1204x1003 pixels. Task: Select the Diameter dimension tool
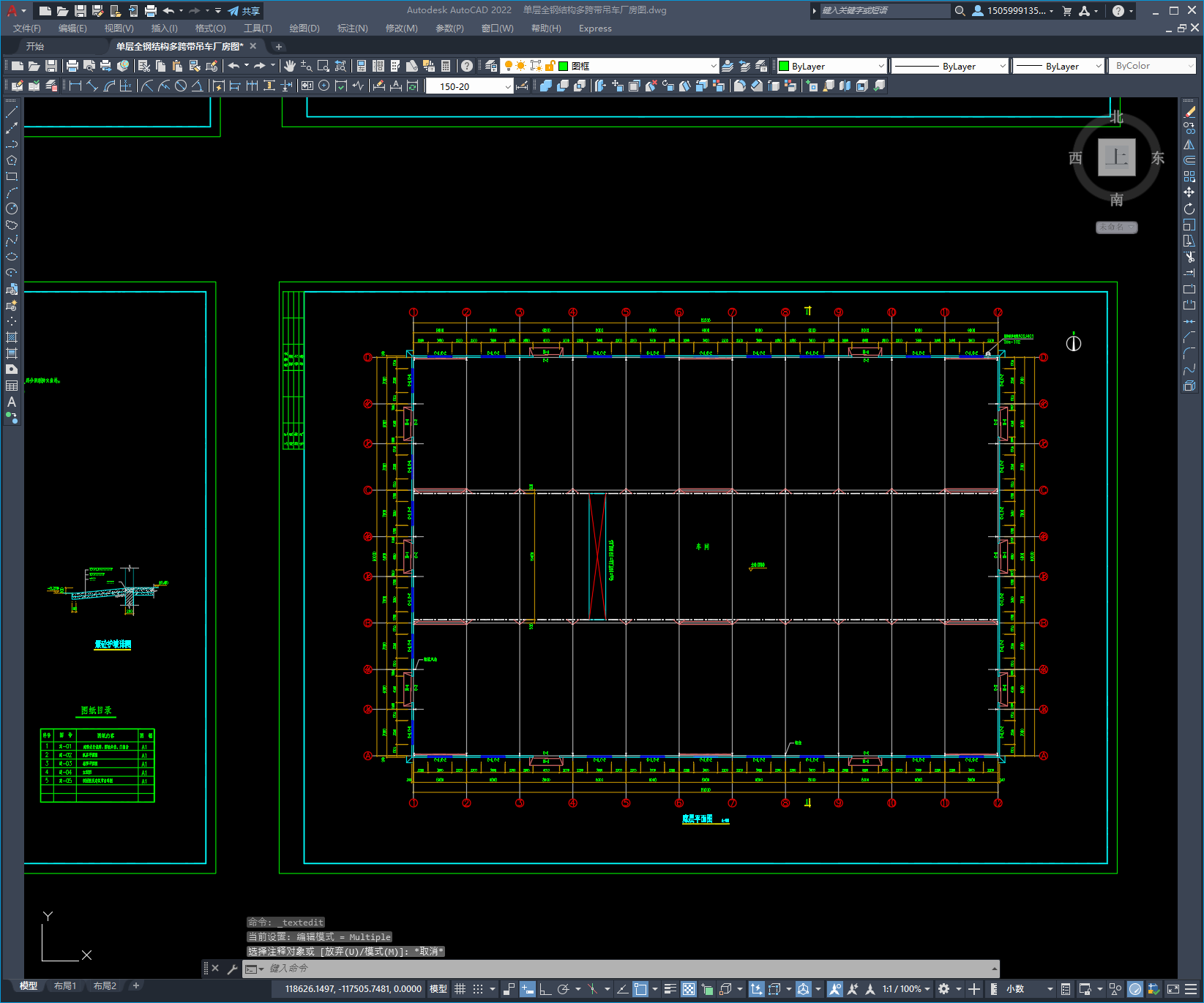point(181,86)
